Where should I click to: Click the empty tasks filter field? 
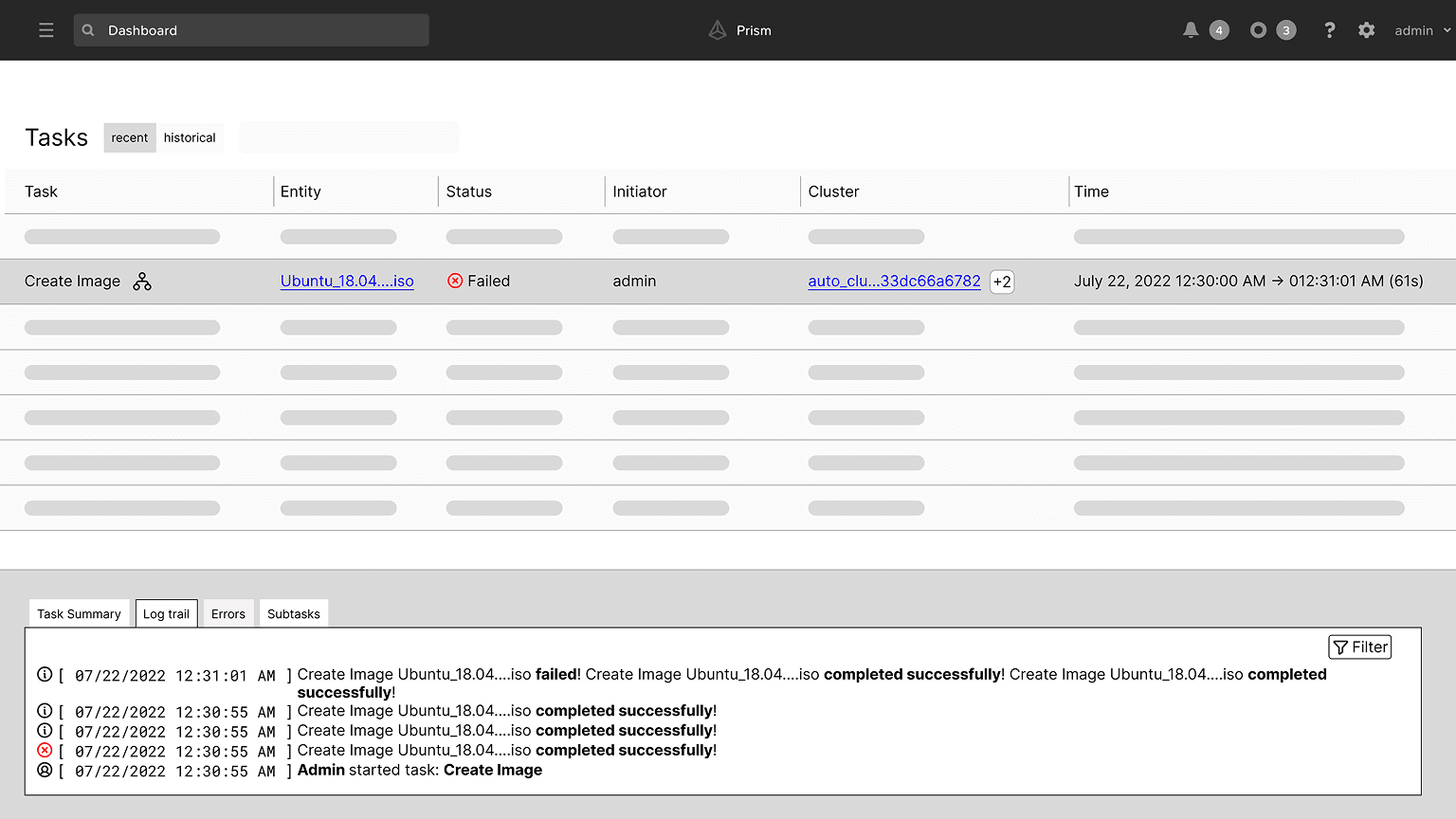(349, 137)
